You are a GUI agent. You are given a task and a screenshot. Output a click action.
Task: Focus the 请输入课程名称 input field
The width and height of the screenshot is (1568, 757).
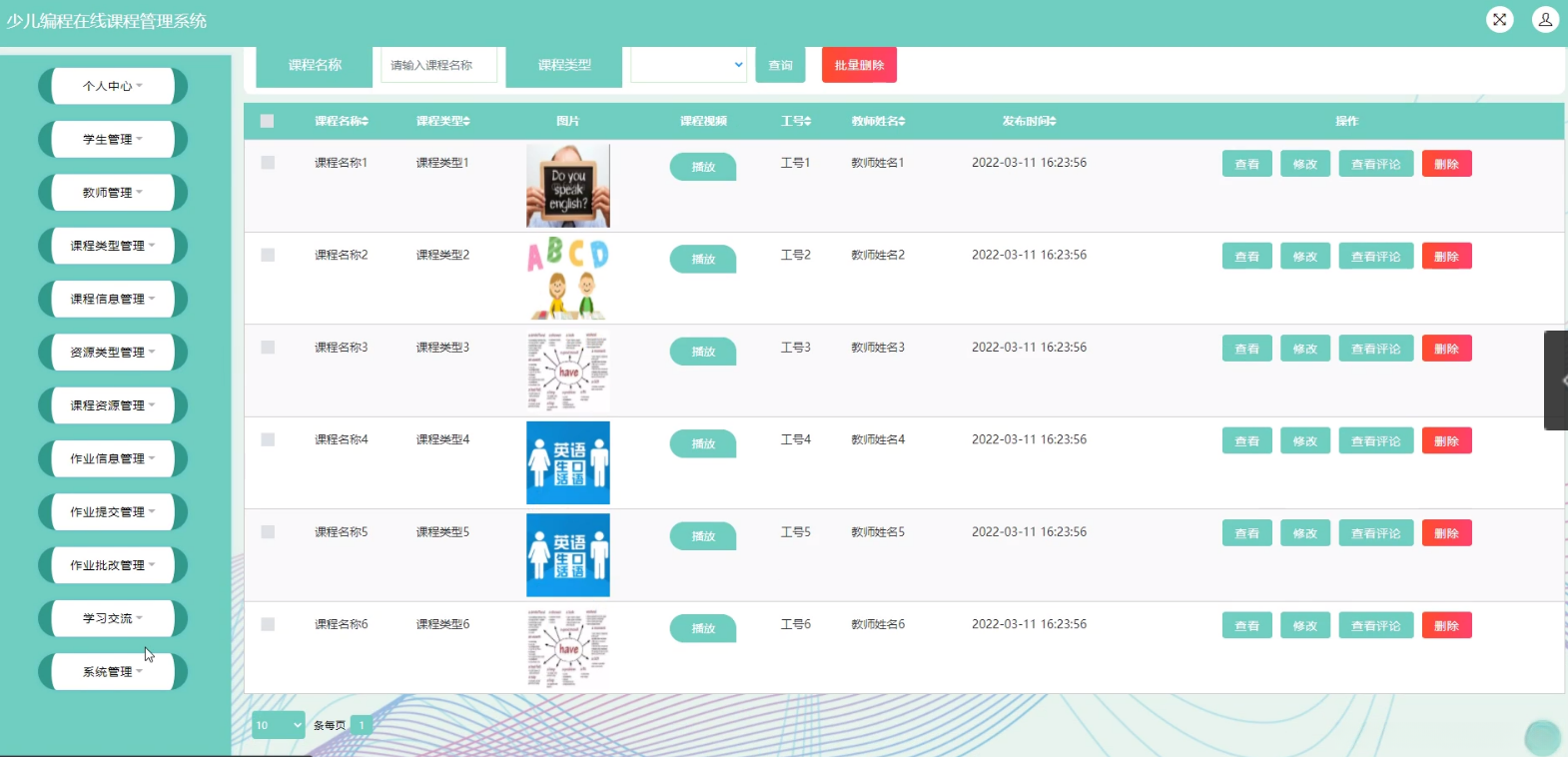439,65
